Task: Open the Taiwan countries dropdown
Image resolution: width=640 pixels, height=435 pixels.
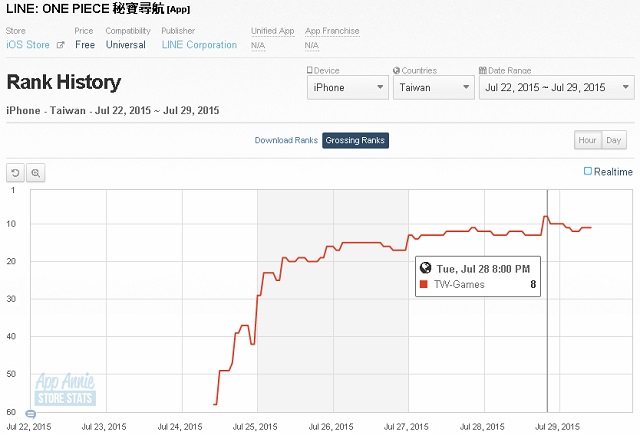Action: coord(434,87)
